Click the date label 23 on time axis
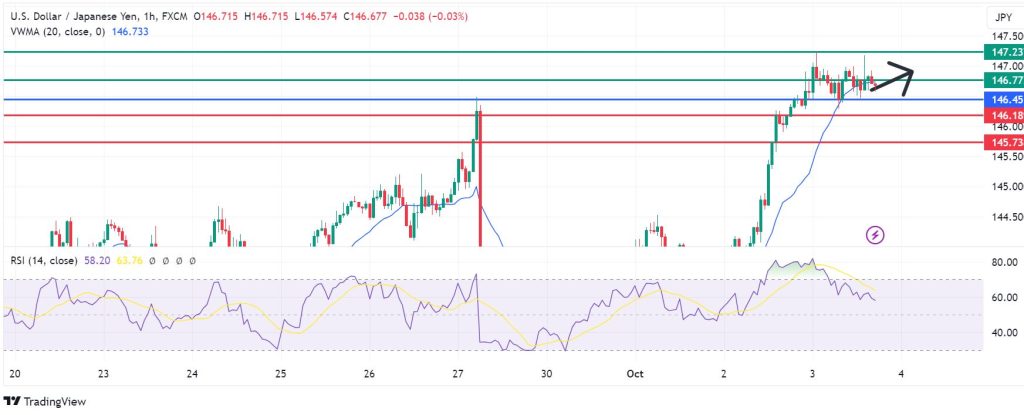Viewport: 1024px width, 415px height. (103, 374)
